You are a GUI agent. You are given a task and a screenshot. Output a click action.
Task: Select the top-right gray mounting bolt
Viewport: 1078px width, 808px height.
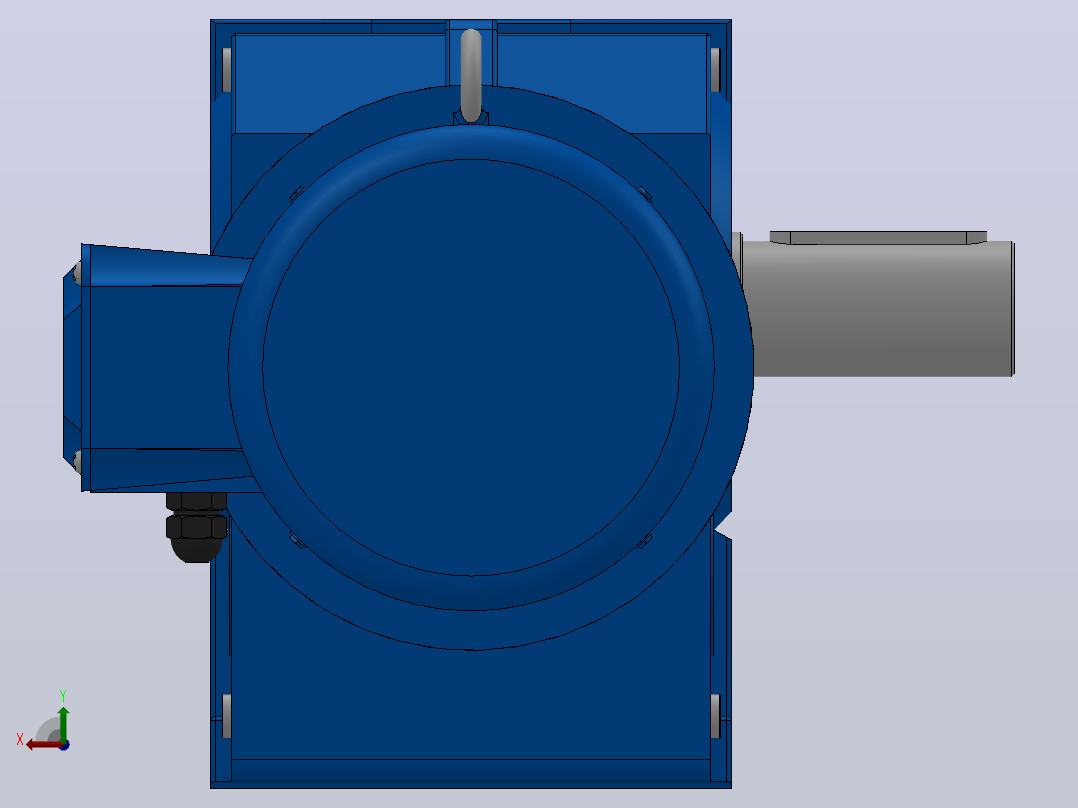point(715,69)
